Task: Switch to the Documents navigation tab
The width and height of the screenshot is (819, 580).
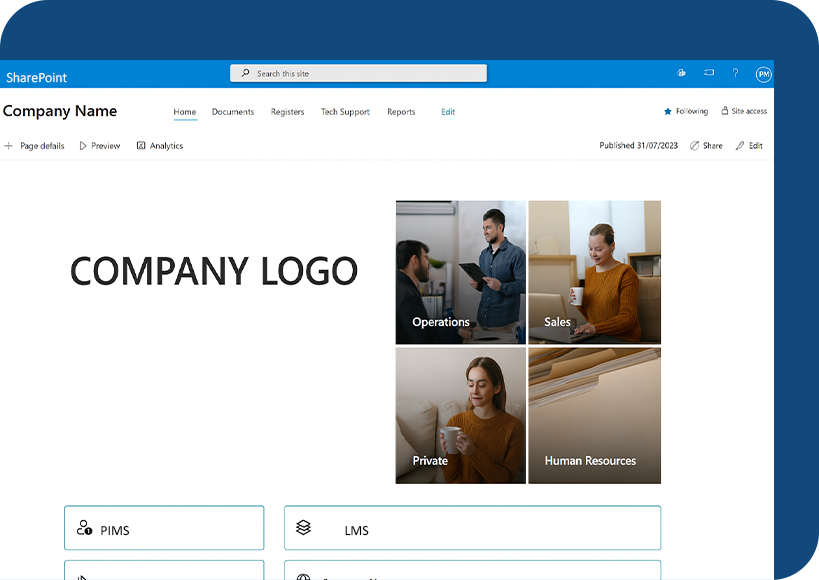Action: 233,112
